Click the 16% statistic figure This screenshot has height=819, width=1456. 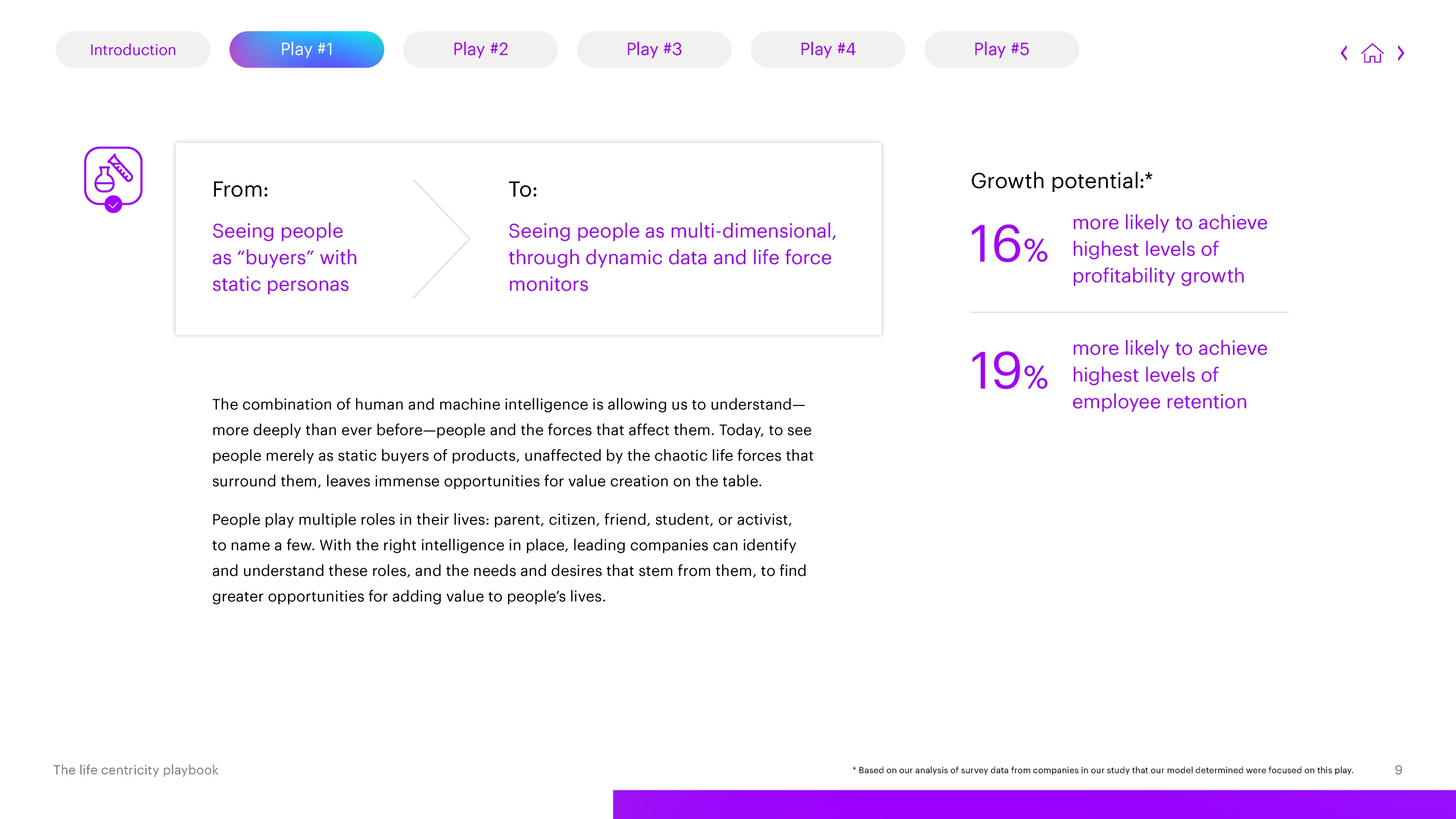tap(1009, 244)
